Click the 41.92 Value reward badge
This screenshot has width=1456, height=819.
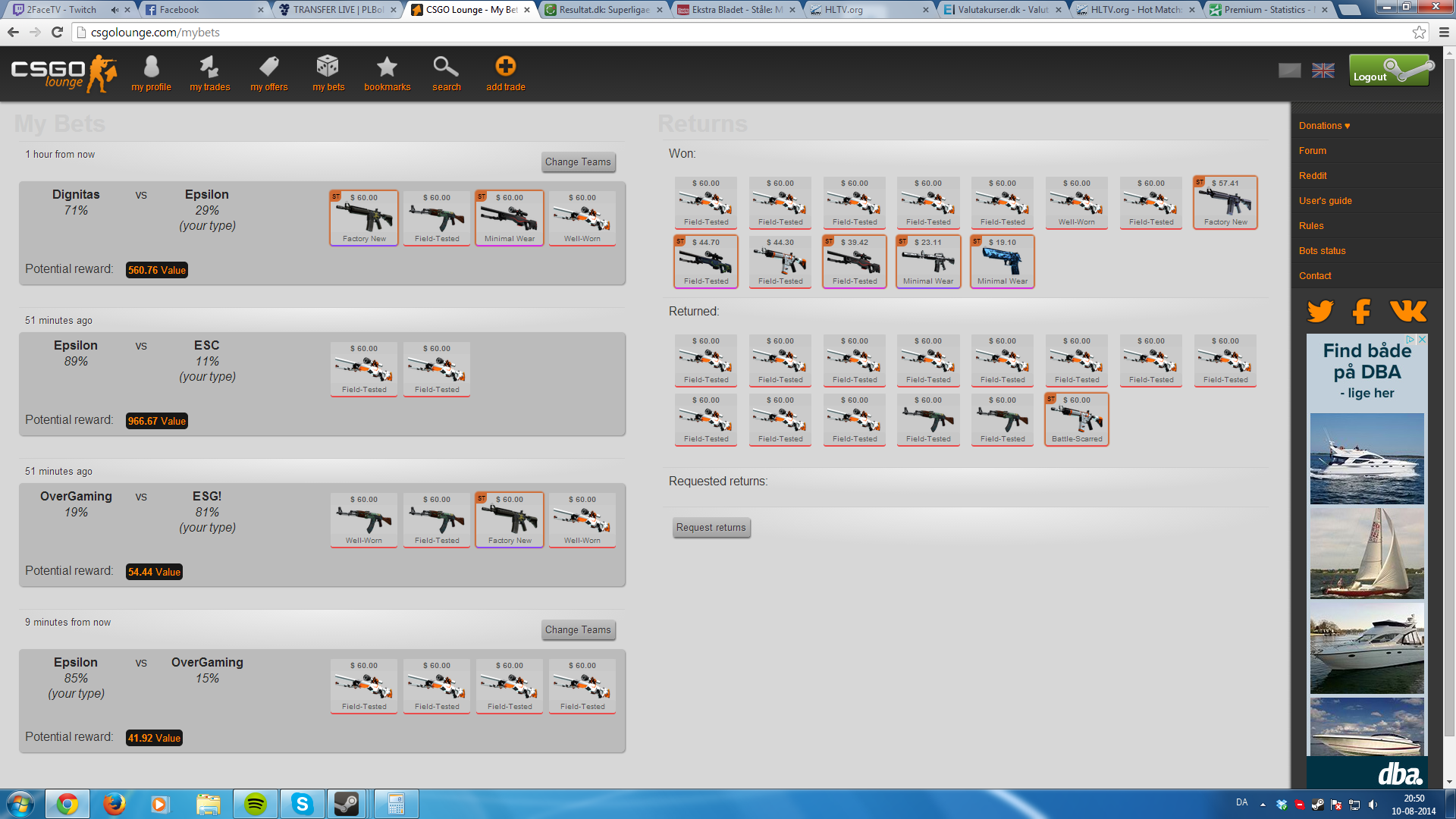coord(154,738)
